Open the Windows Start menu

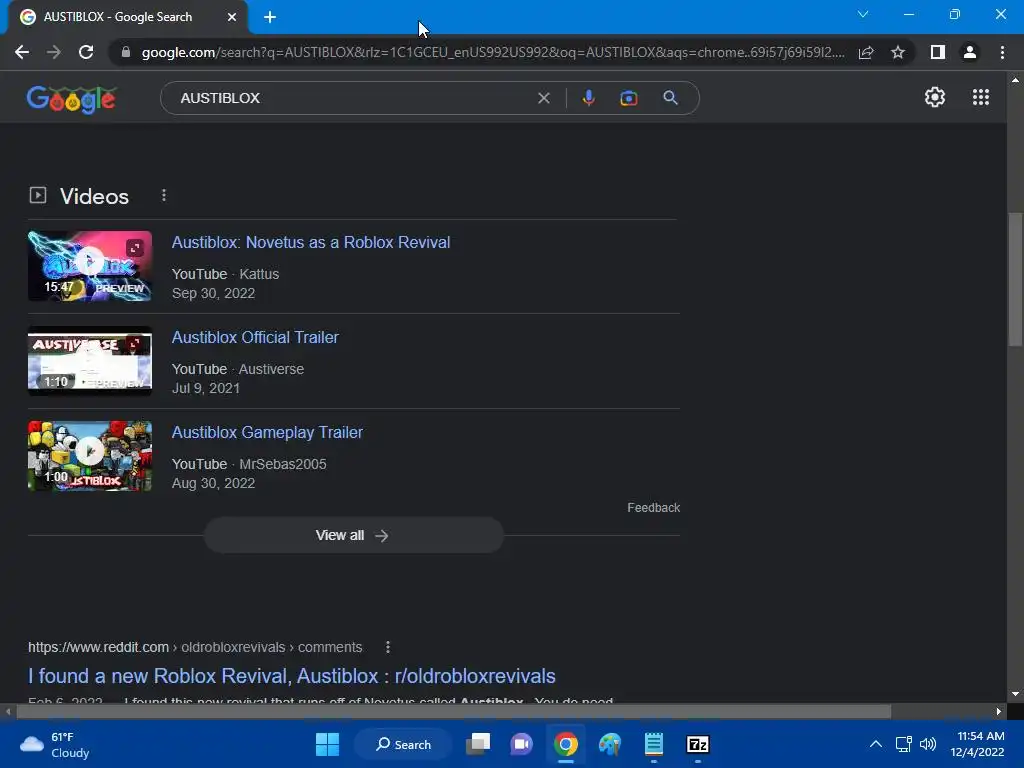coord(327,744)
